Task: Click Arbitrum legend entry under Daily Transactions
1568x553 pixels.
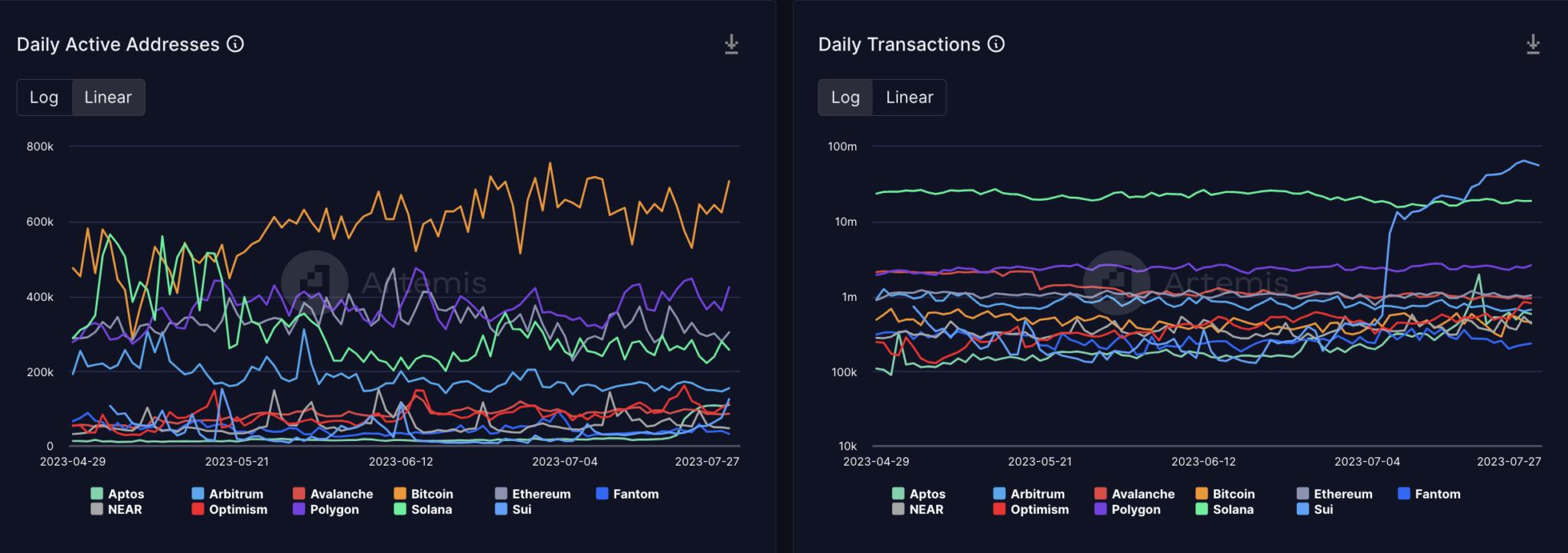Action: point(1029,494)
